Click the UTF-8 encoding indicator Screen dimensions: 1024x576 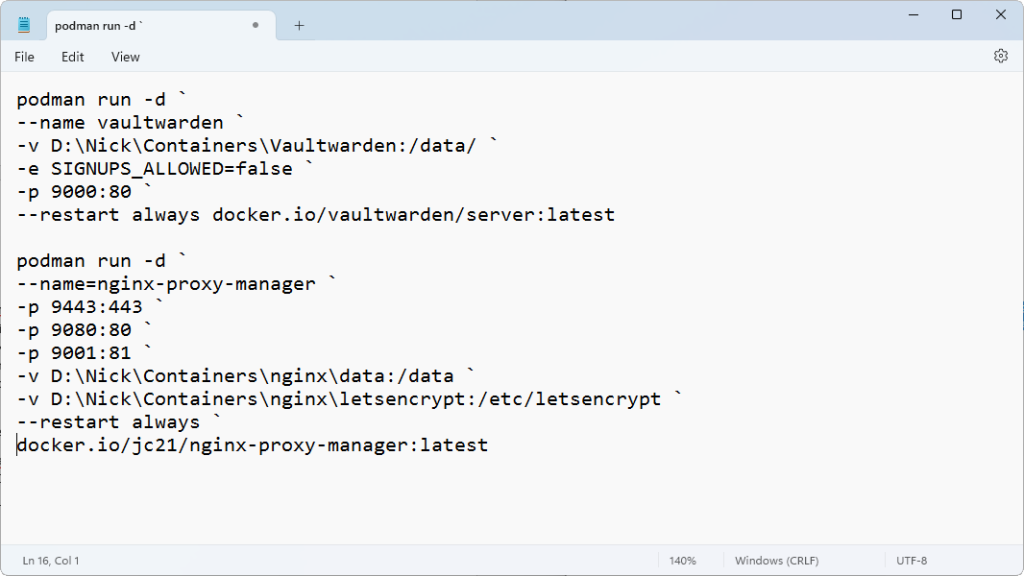[911, 561]
